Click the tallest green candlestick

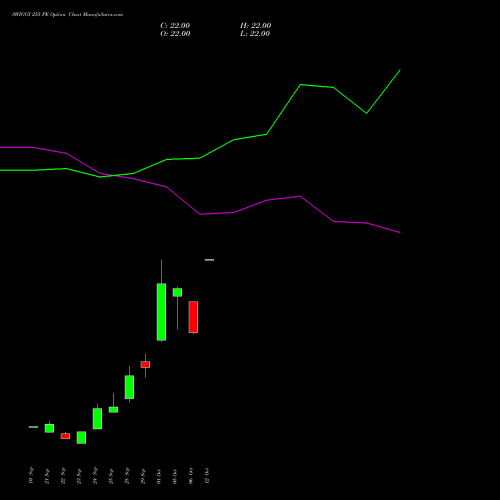161,312
